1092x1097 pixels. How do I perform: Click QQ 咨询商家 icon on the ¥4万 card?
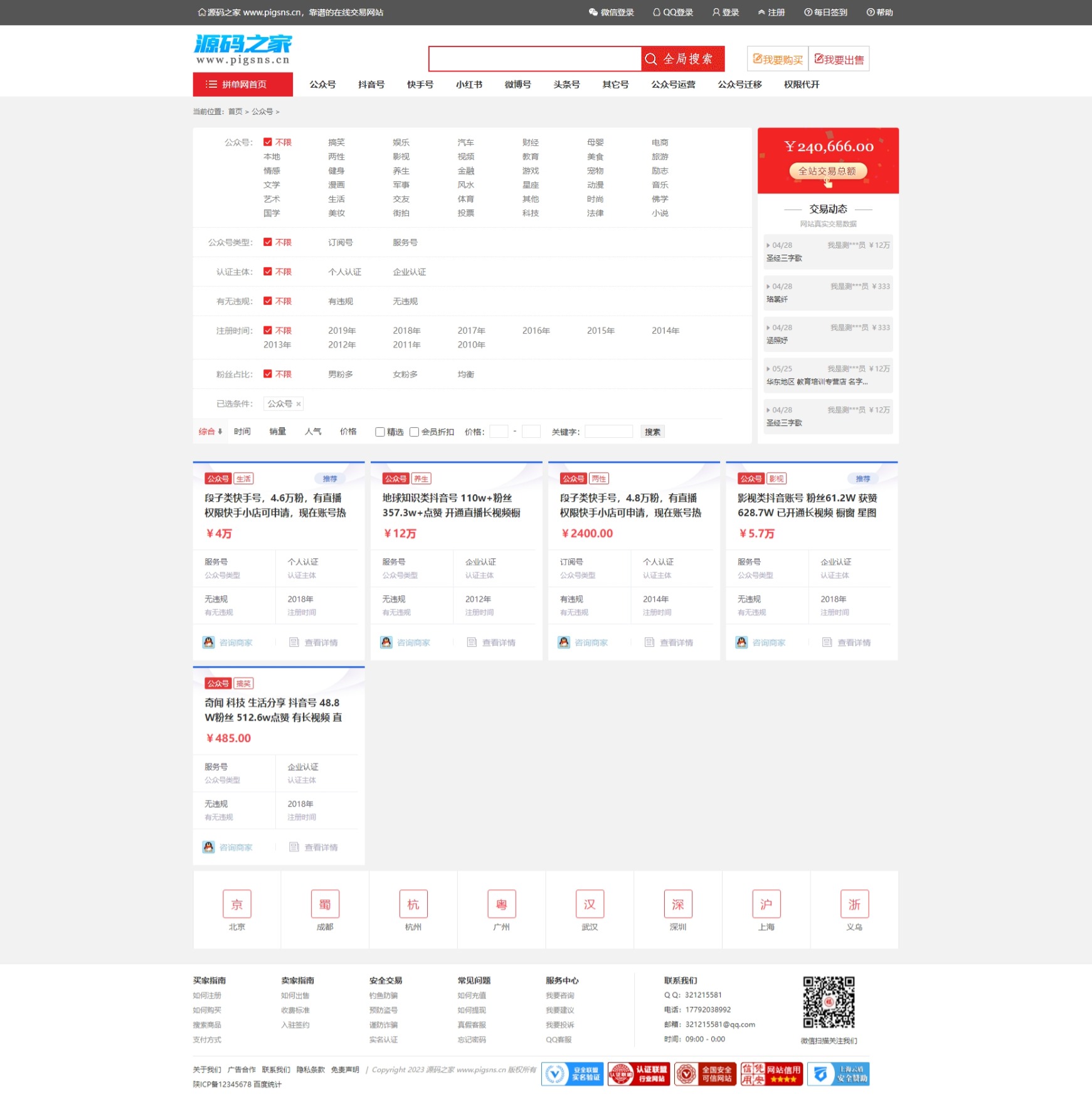coord(209,643)
